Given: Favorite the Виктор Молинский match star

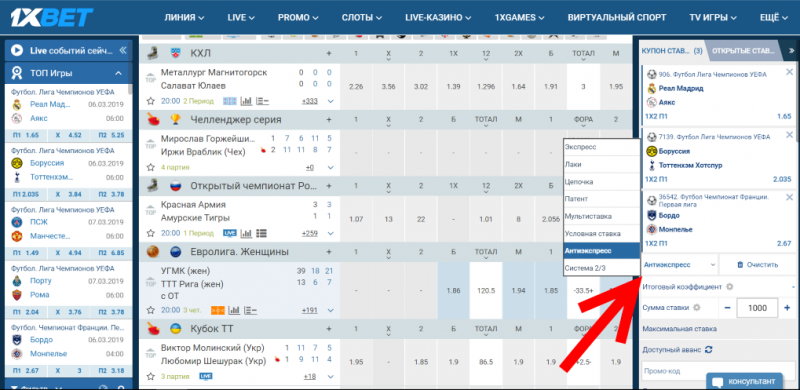Looking at the screenshot, I should [x=150, y=376].
